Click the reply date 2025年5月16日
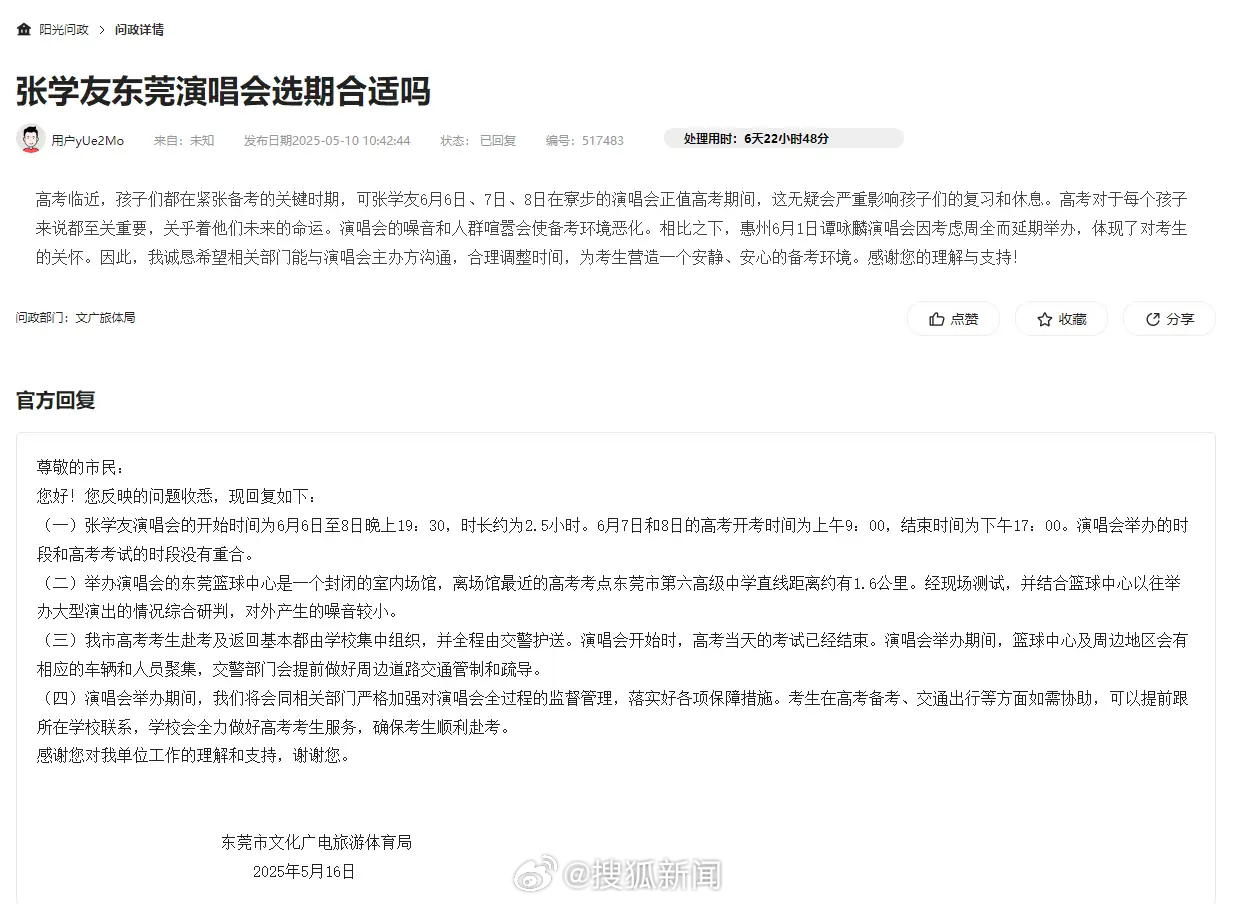The width and height of the screenshot is (1239, 904). pos(304,871)
